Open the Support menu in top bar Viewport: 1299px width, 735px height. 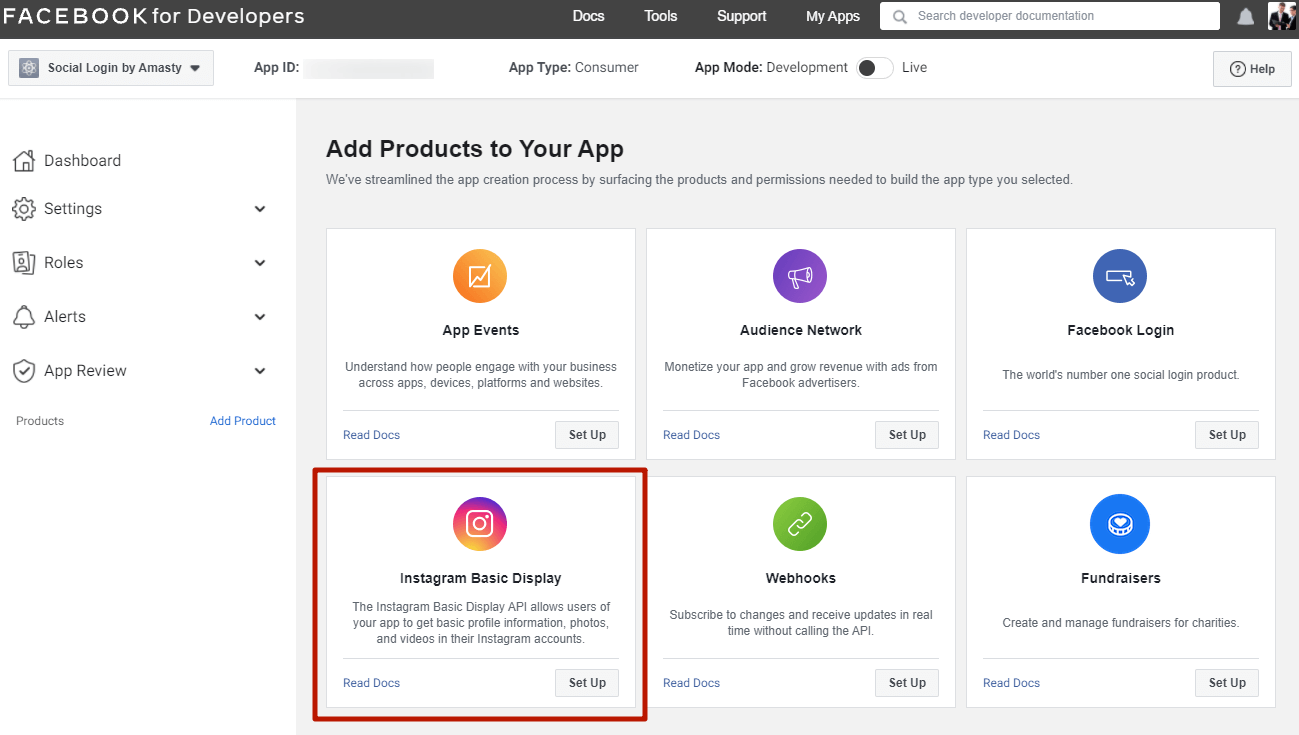tap(741, 16)
